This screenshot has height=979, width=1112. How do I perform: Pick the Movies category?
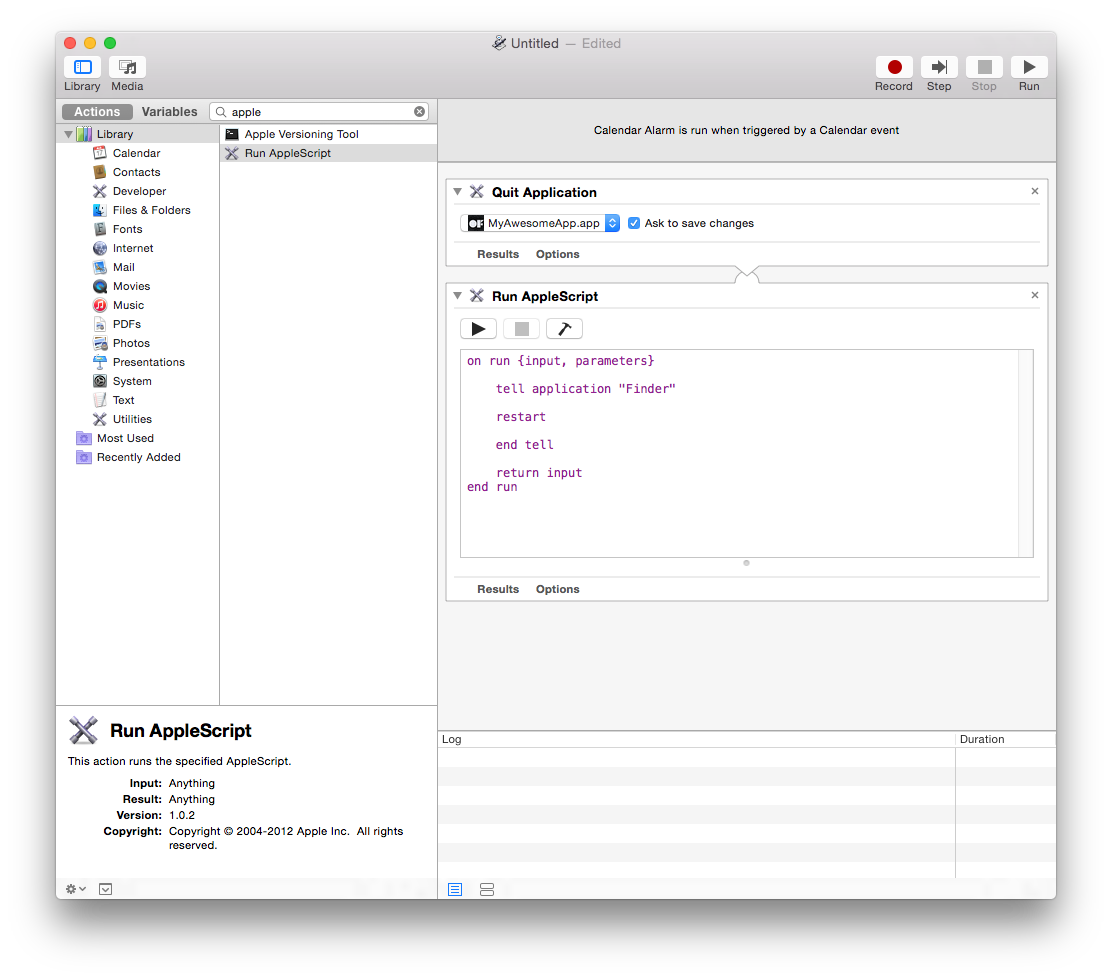[131, 287]
